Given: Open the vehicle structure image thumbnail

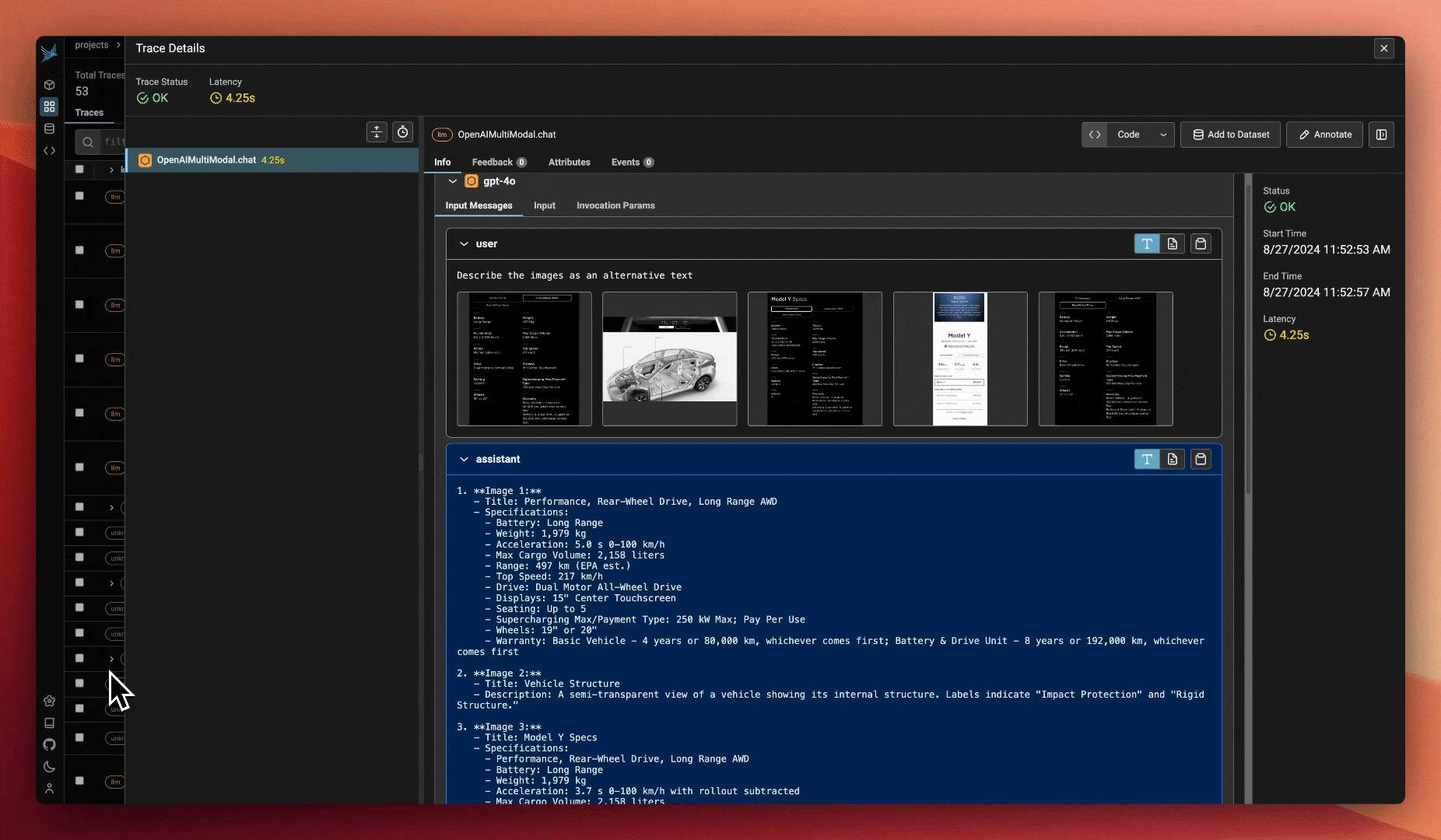Looking at the screenshot, I should (x=669, y=359).
